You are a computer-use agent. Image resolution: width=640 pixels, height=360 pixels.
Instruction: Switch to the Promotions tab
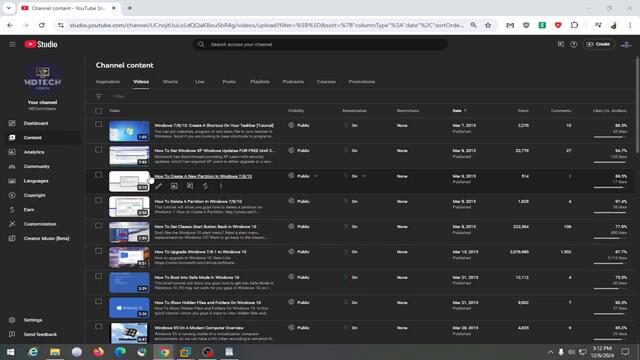click(362, 82)
